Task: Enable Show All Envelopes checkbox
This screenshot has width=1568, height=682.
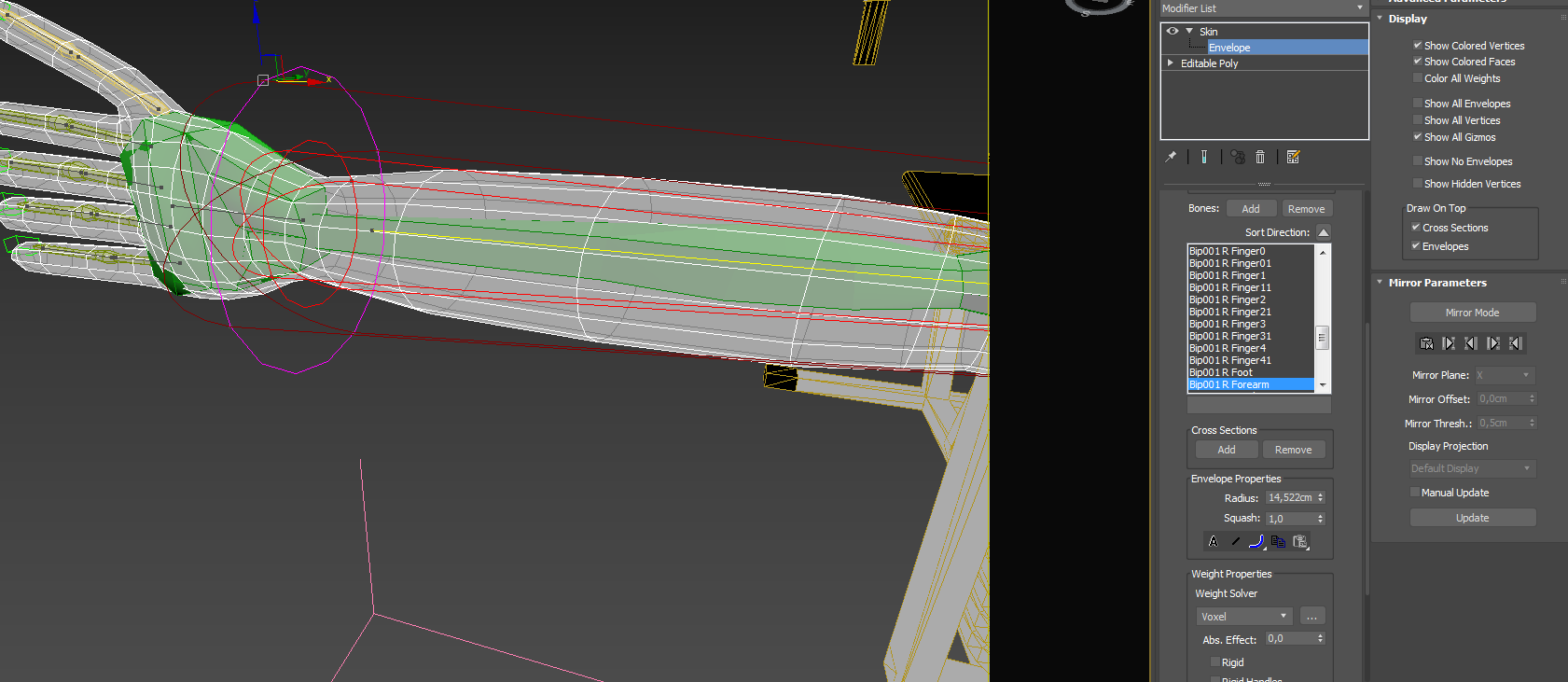Action: [1418, 103]
